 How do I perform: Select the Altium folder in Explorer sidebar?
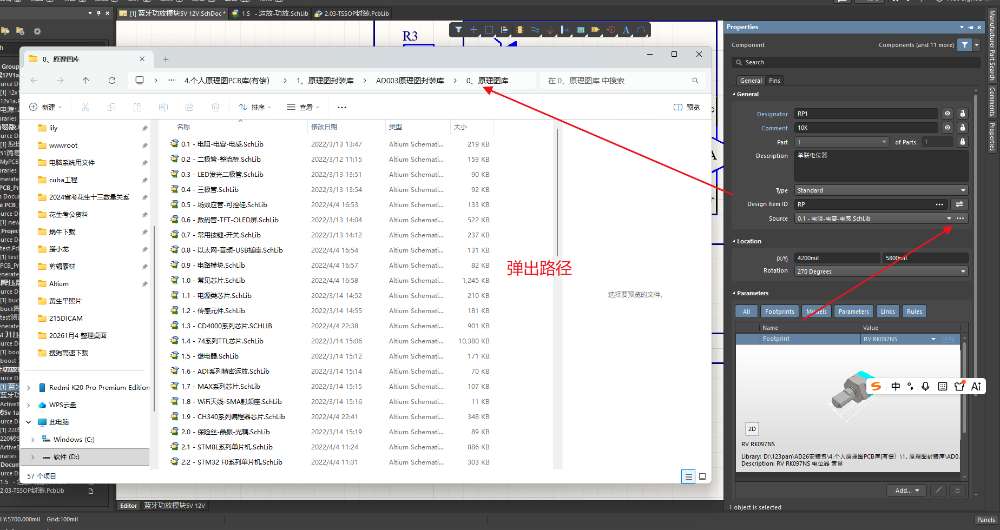(59, 283)
